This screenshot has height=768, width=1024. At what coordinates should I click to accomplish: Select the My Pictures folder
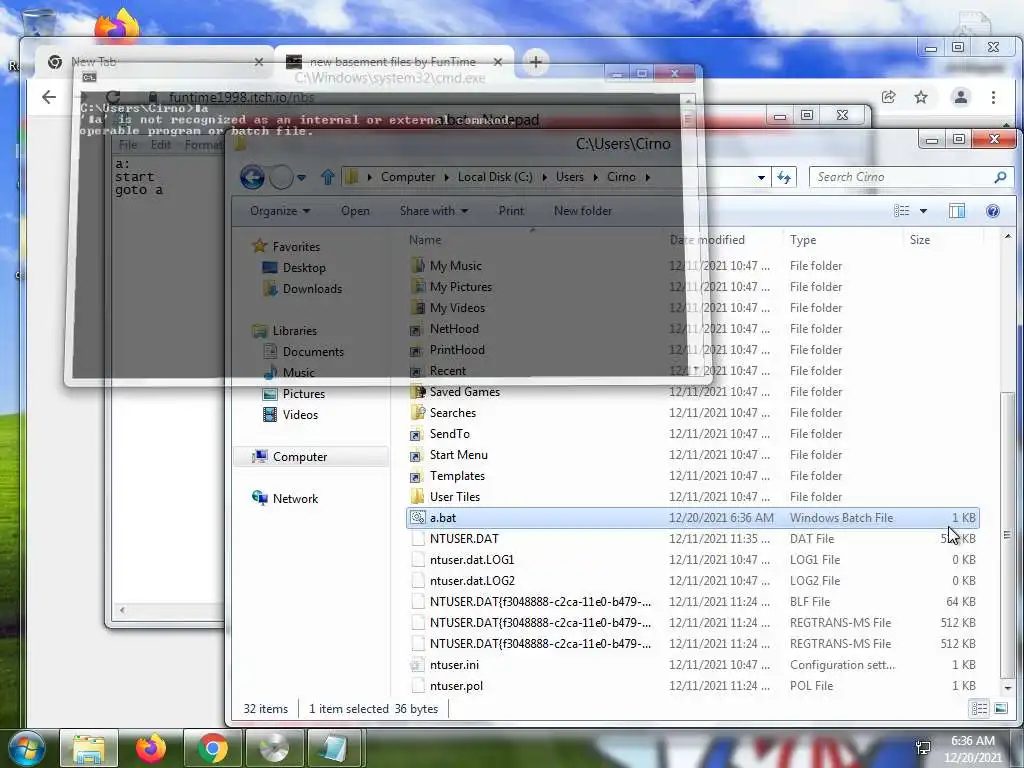tap(460, 287)
